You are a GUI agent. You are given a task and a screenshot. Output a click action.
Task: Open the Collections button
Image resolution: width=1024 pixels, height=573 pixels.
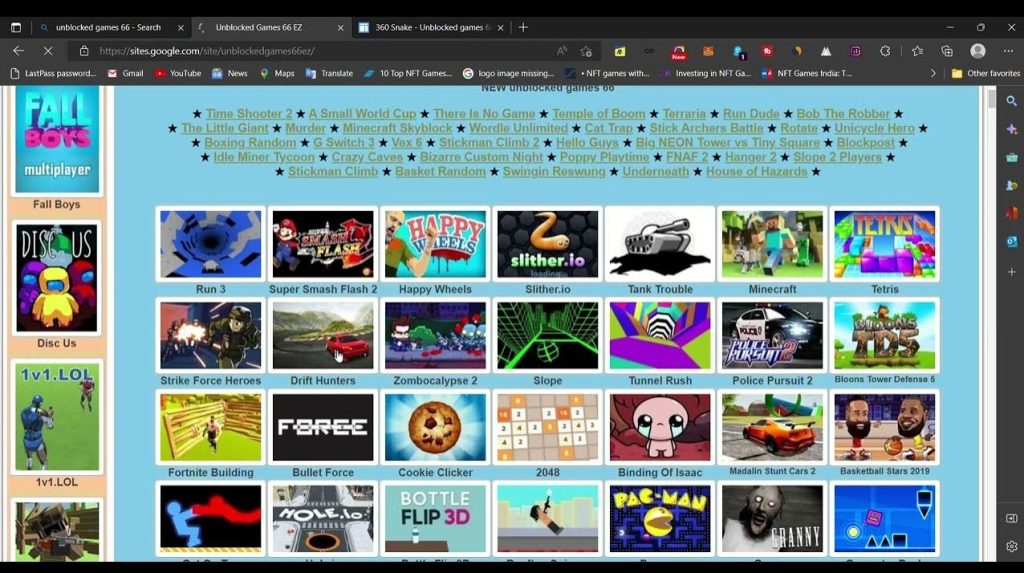click(x=947, y=50)
